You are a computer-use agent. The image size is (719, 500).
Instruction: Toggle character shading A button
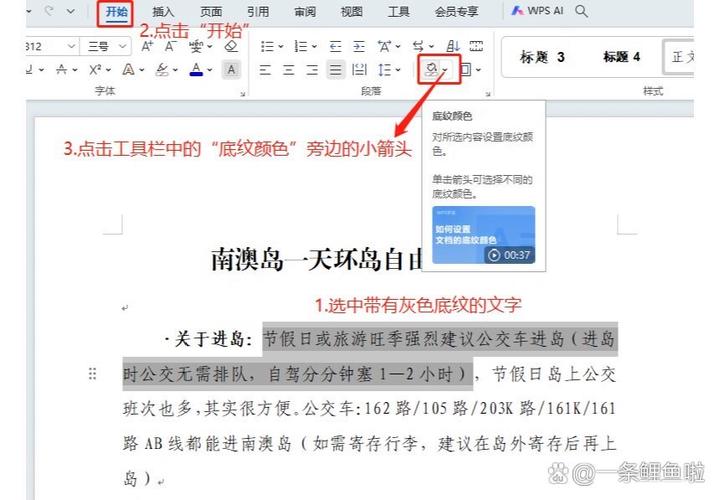tap(232, 70)
